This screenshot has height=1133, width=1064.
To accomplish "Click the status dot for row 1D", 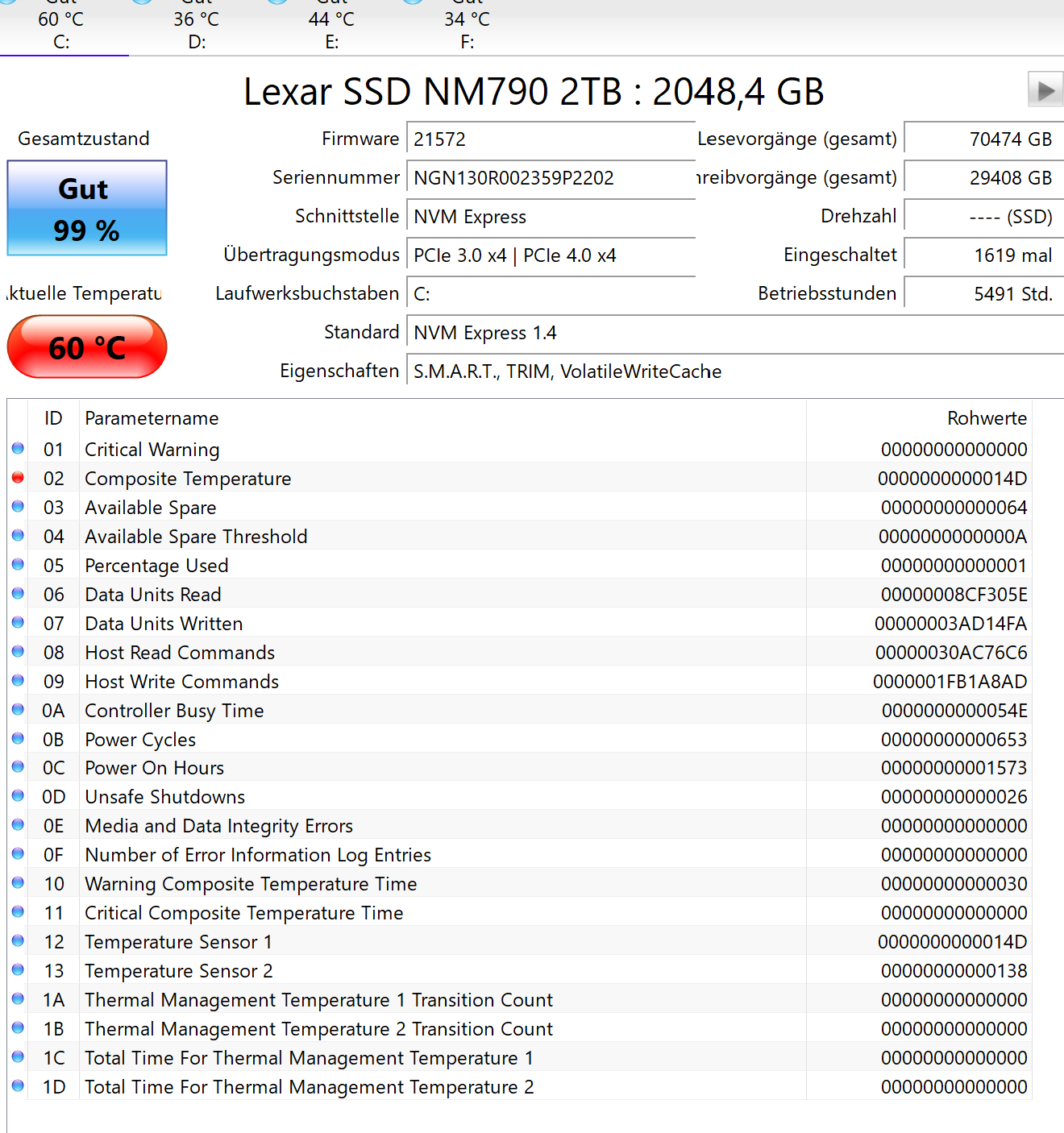I will [18, 1085].
